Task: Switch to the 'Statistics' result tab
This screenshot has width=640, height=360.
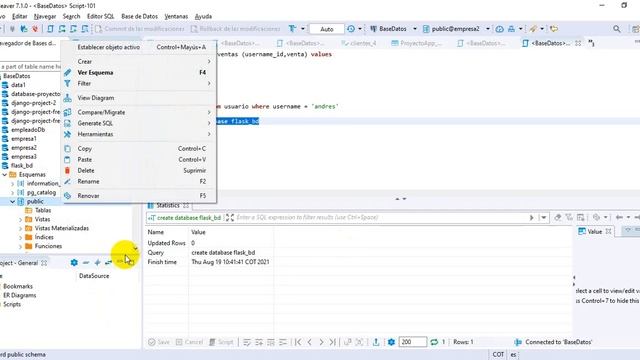Action: (x=168, y=205)
